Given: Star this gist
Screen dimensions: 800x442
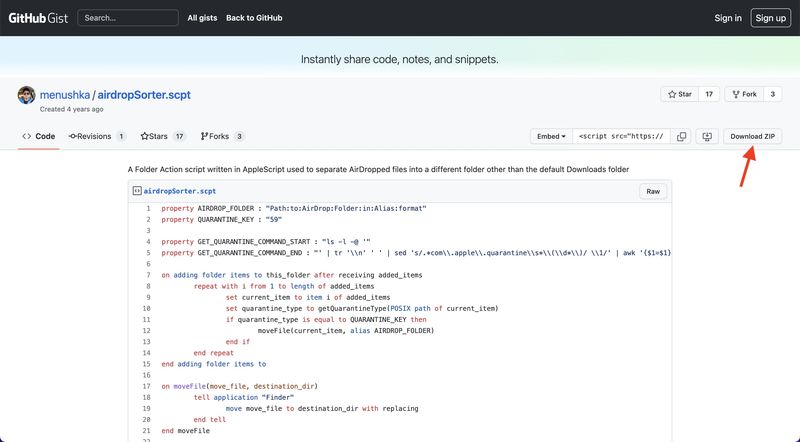Looking at the screenshot, I should click(680, 94).
